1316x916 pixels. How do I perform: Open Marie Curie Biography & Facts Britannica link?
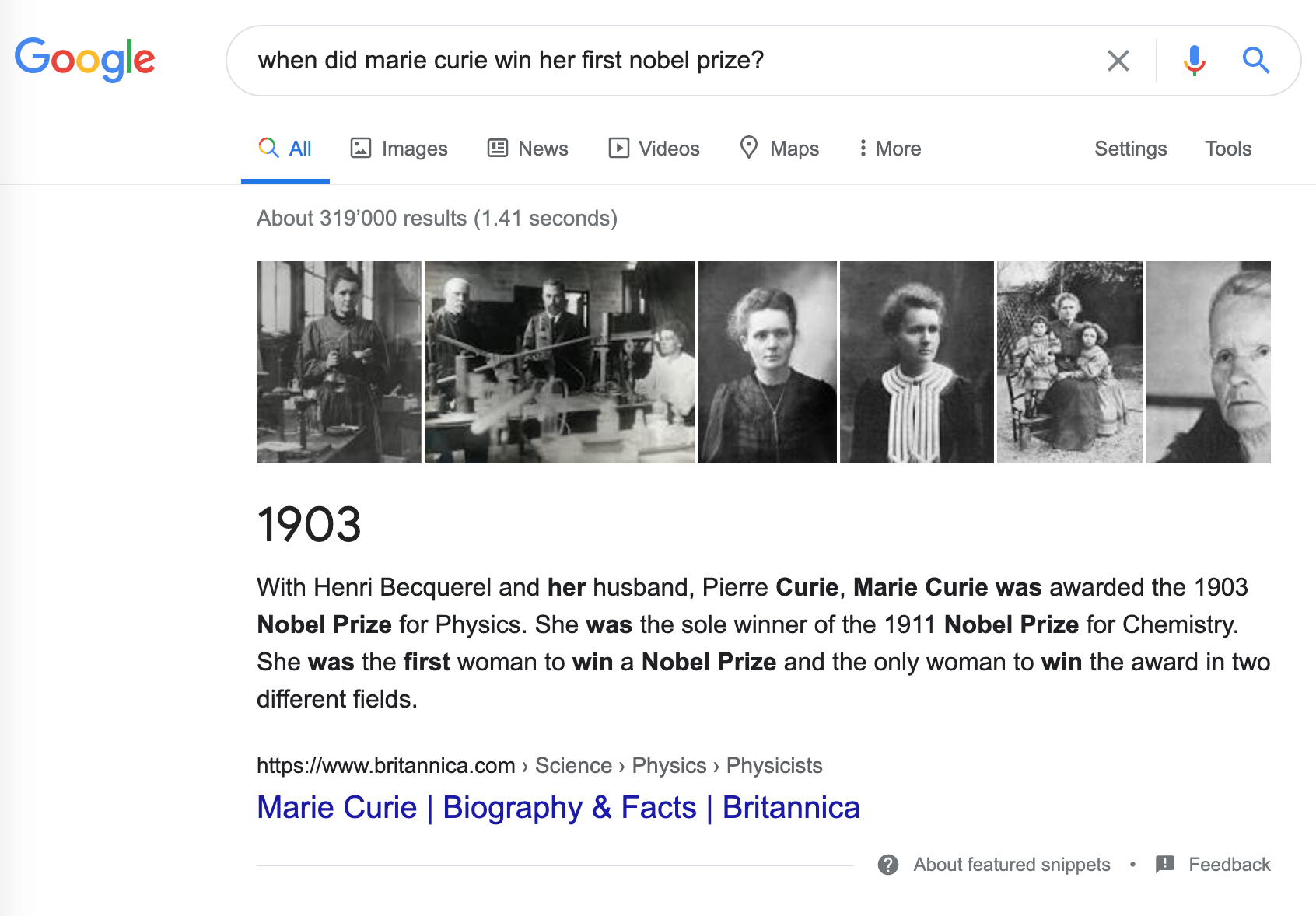point(558,808)
